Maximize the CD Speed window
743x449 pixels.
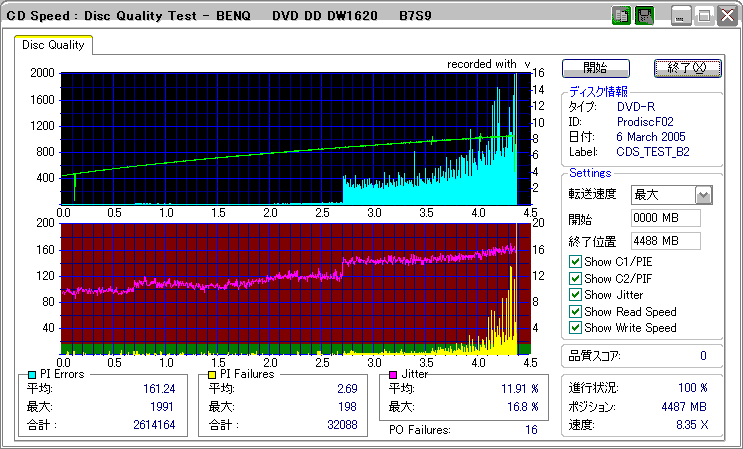pos(704,16)
